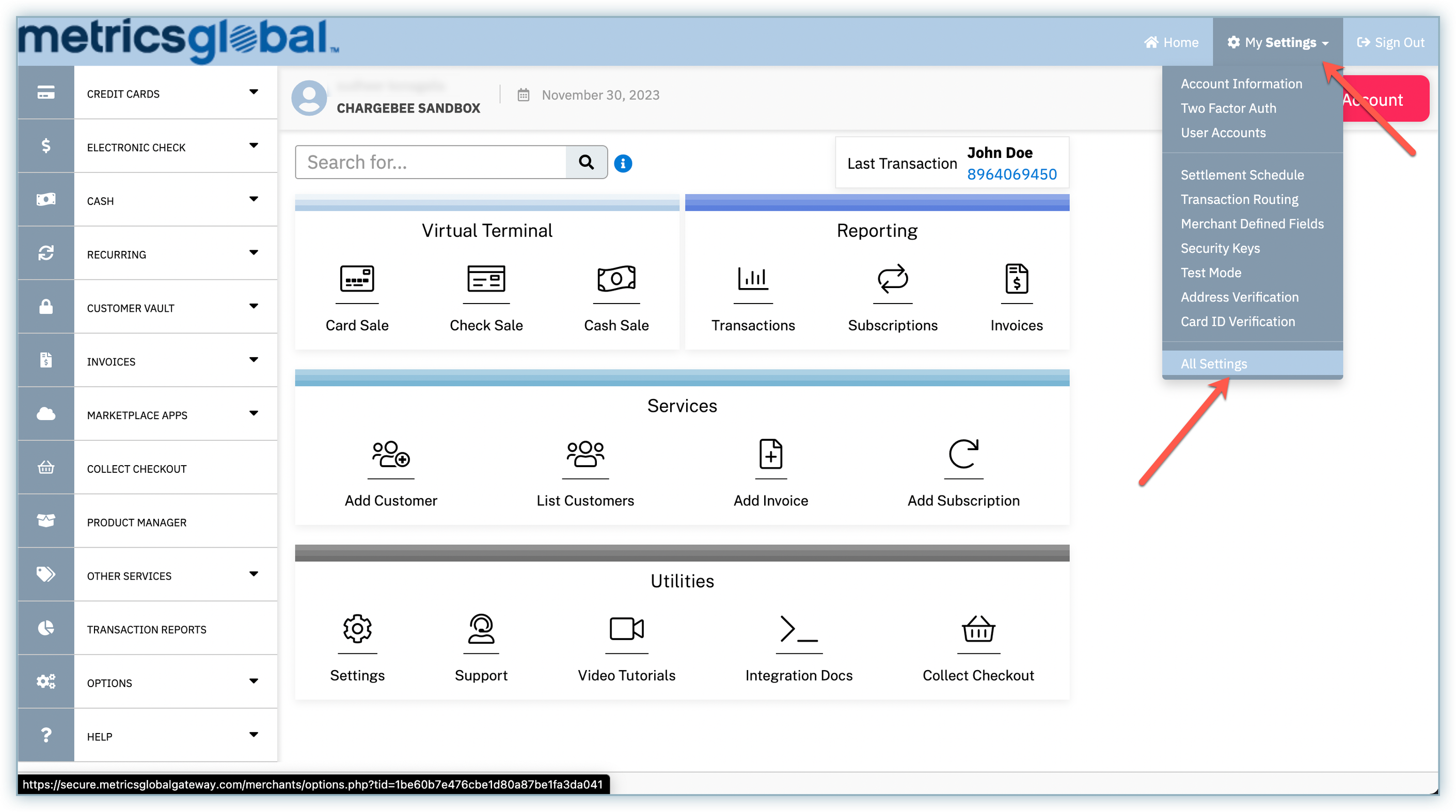Screen dimensions: 1456x812
Task: Select the Test Mode menu item
Action: (1211, 273)
